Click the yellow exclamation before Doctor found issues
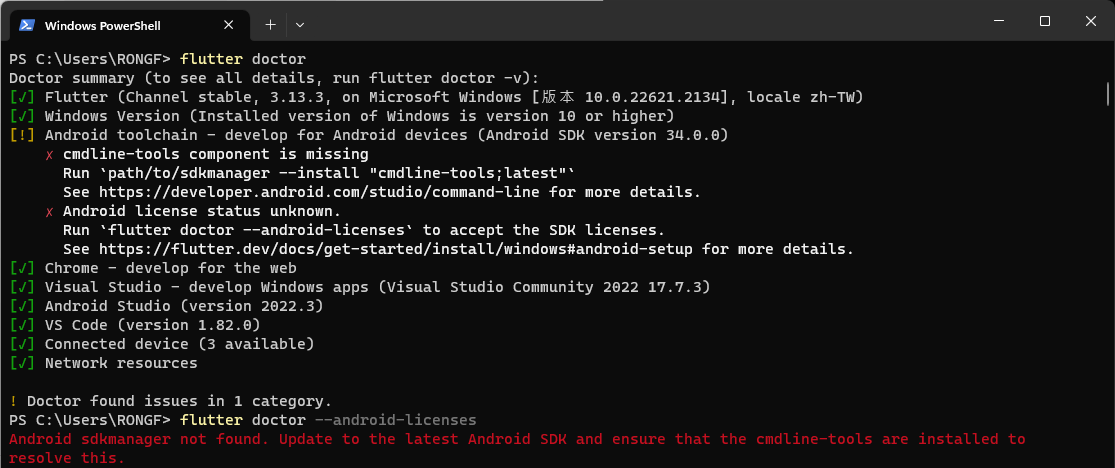The height and width of the screenshot is (468, 1115). [x=13, y=402]
